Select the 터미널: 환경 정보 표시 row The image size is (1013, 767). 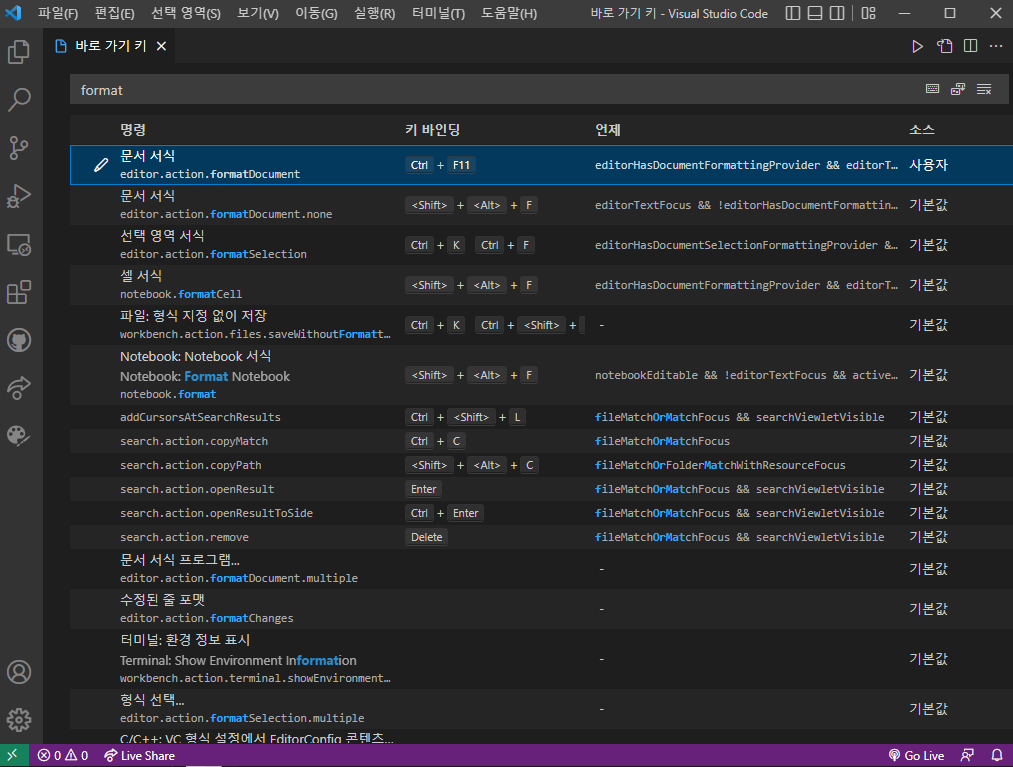(541, 659)
